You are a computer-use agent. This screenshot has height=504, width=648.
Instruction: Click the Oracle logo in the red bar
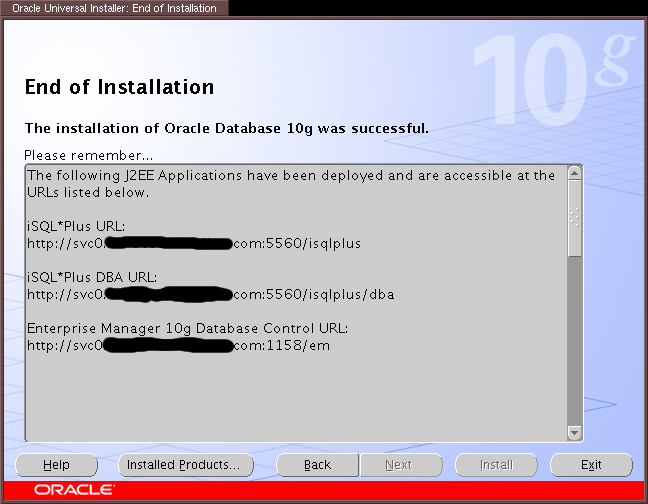(x=74, y=491)
